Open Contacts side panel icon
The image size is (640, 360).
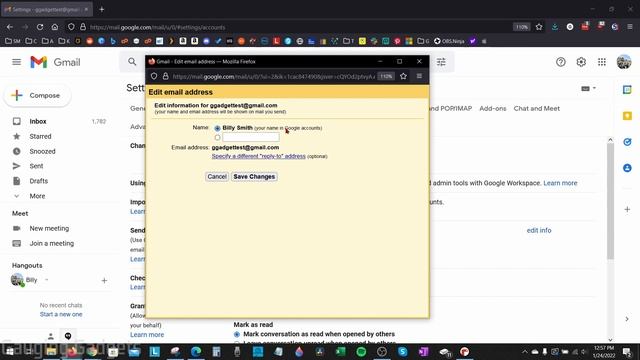(627, 168)
